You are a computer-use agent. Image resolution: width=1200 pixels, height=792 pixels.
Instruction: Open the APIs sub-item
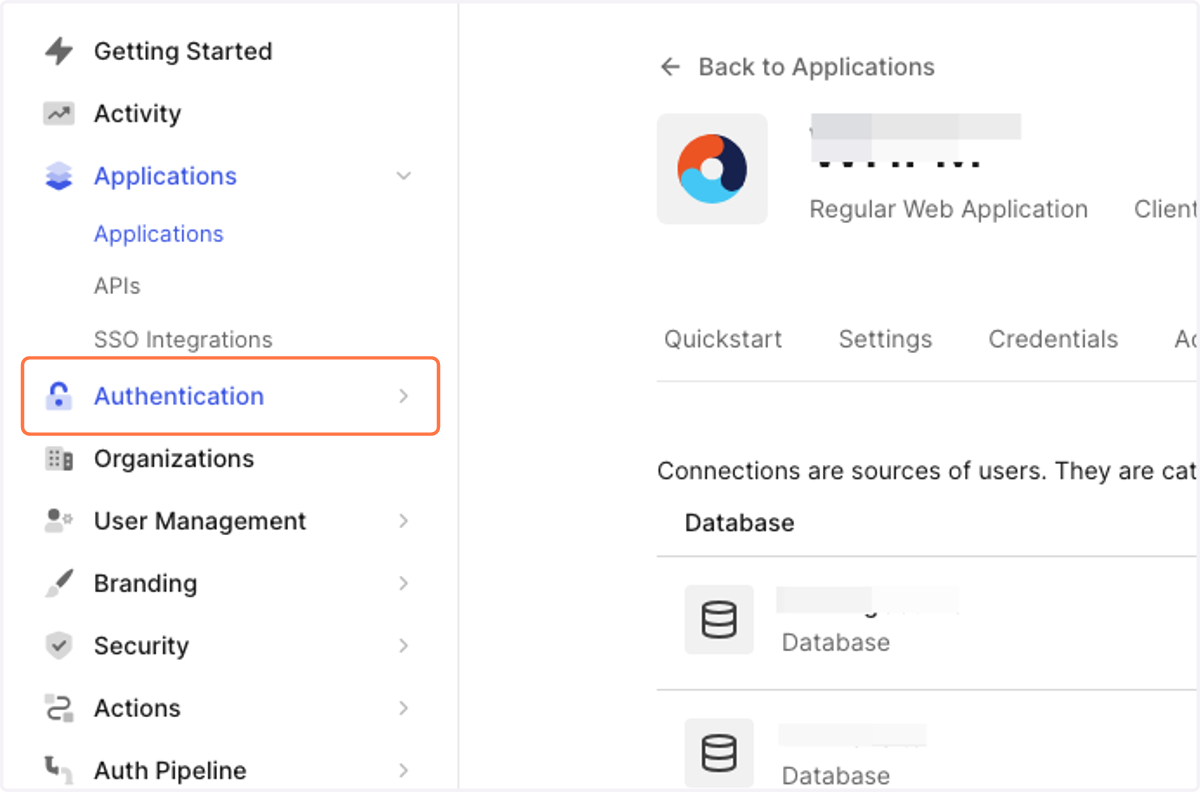pos(117,286)
